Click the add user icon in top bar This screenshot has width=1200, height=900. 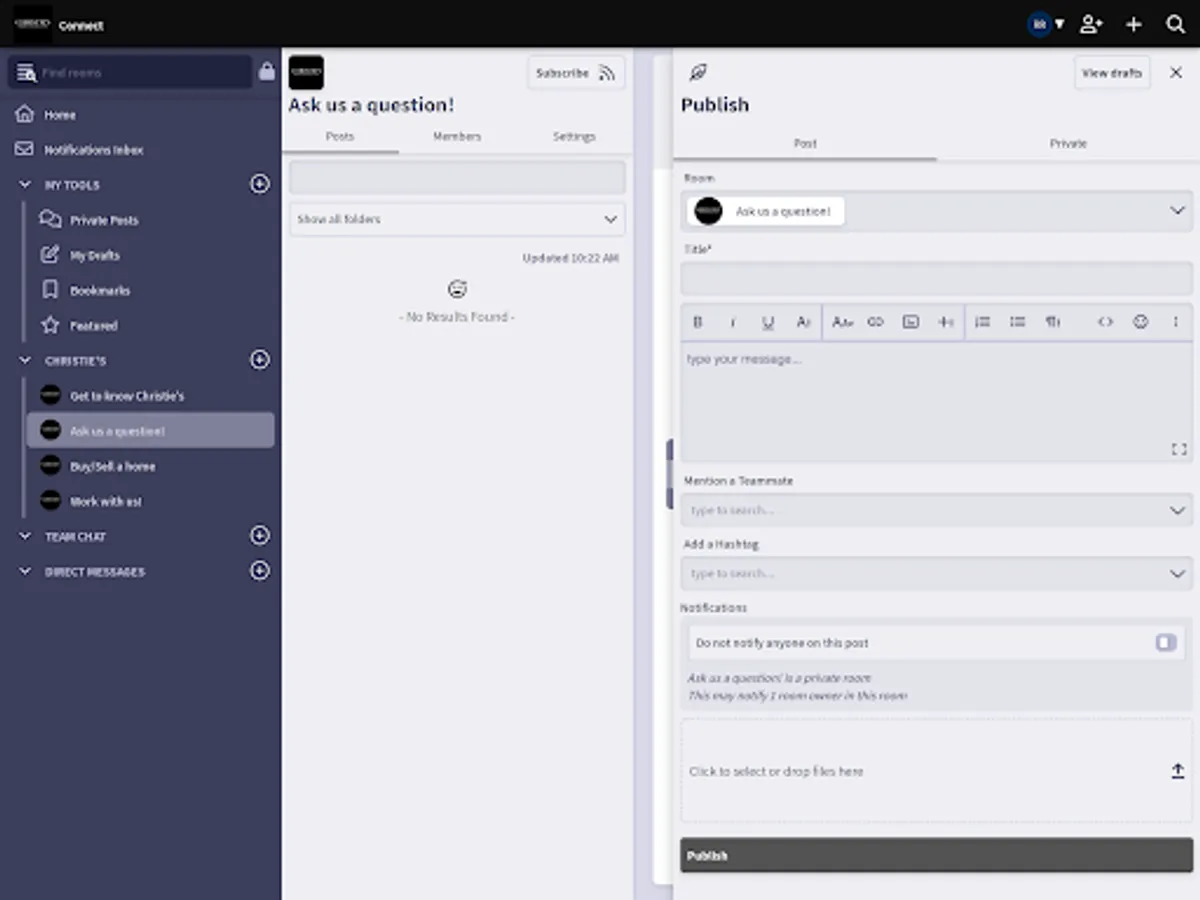click(1092, 24)
